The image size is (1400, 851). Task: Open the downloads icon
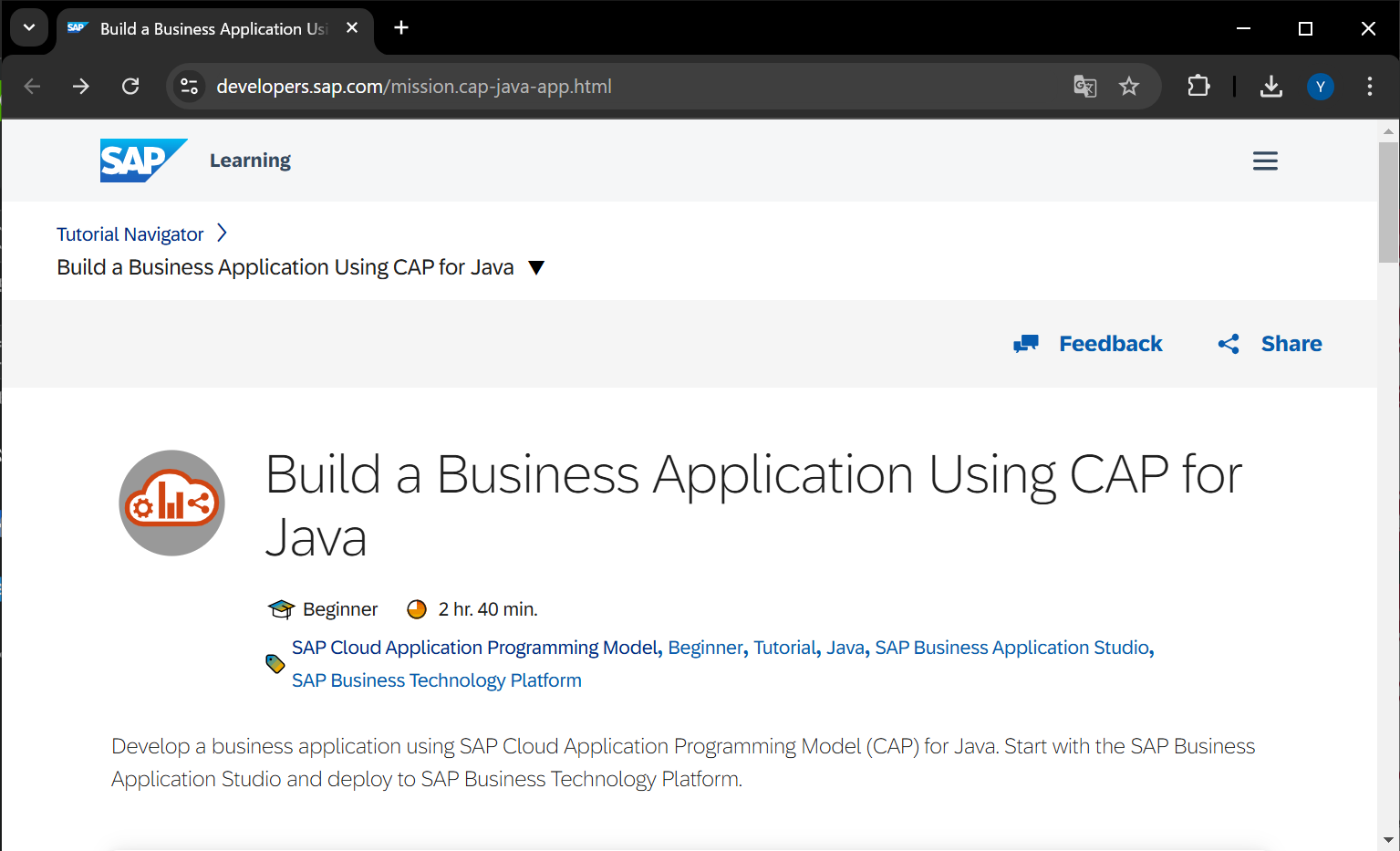click(x=1271, y=87)
